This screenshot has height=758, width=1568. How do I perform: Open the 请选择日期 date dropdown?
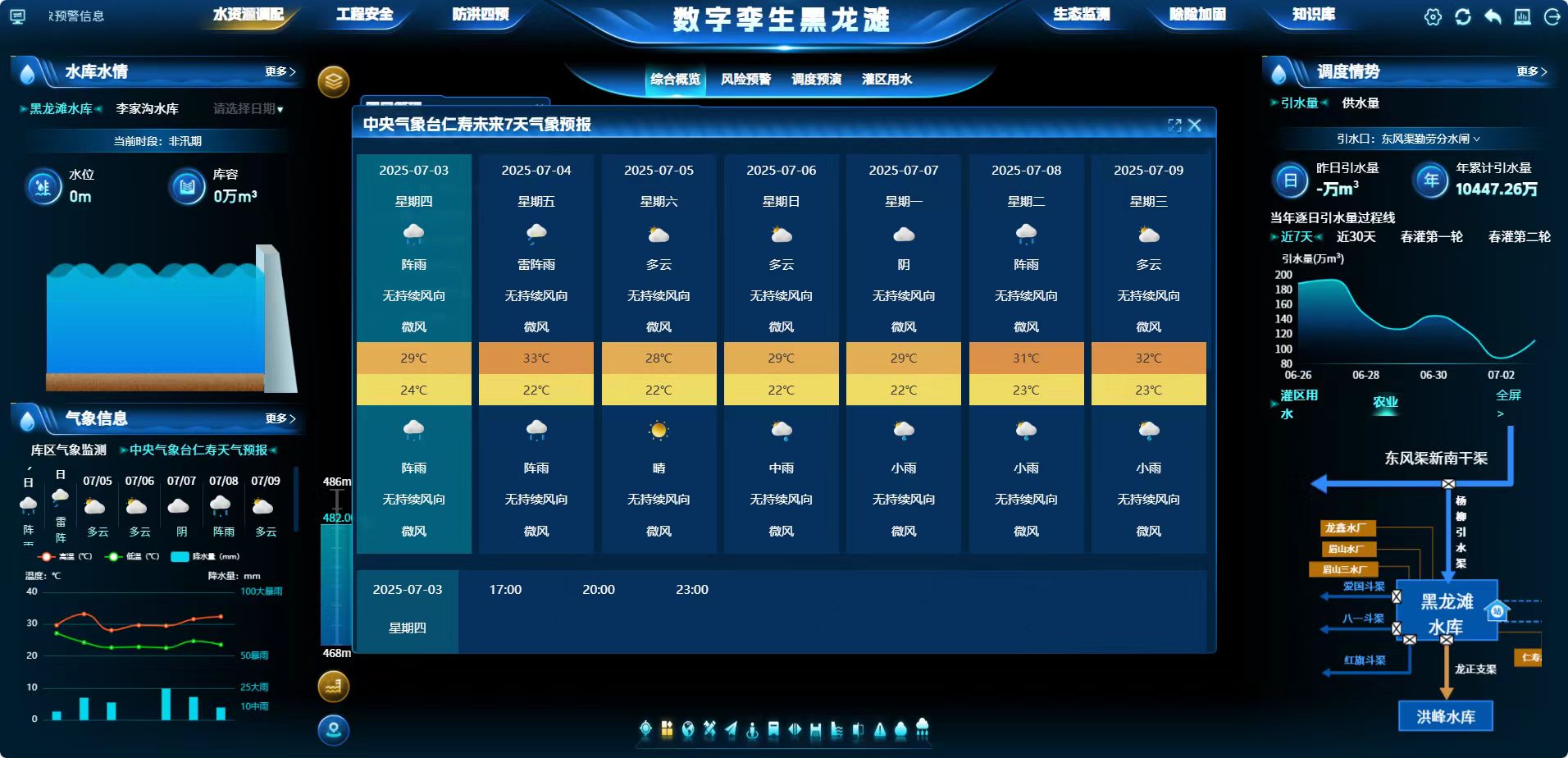point(248,109)
